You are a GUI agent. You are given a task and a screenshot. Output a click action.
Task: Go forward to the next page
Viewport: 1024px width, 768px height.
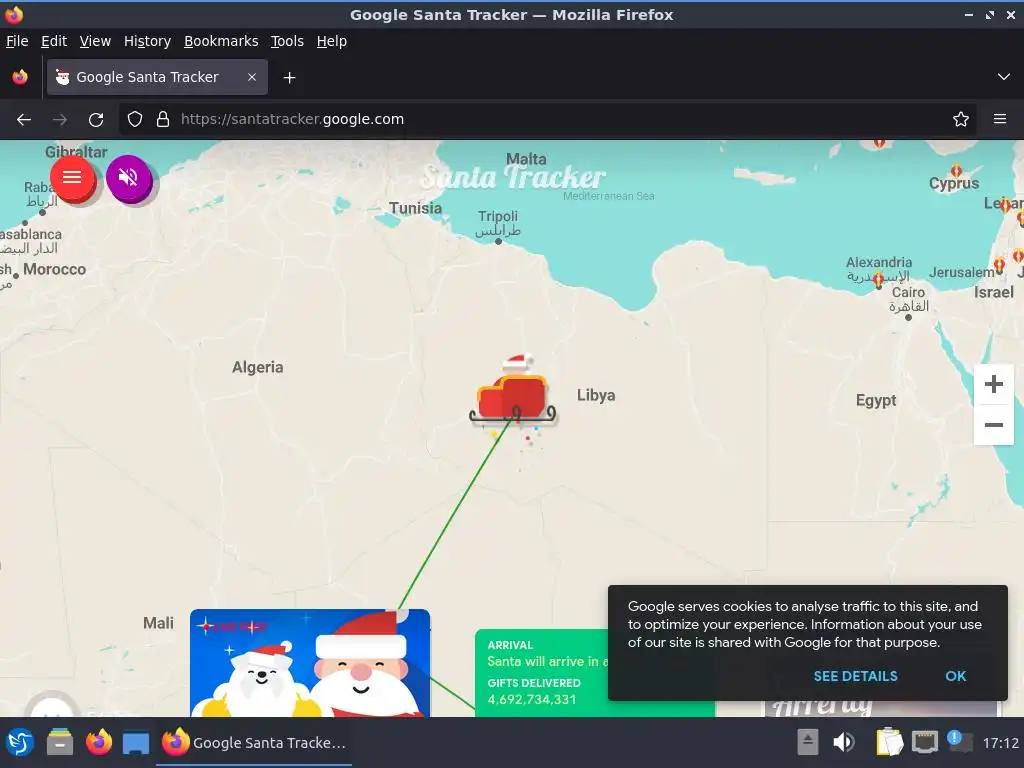coord(59,120)
